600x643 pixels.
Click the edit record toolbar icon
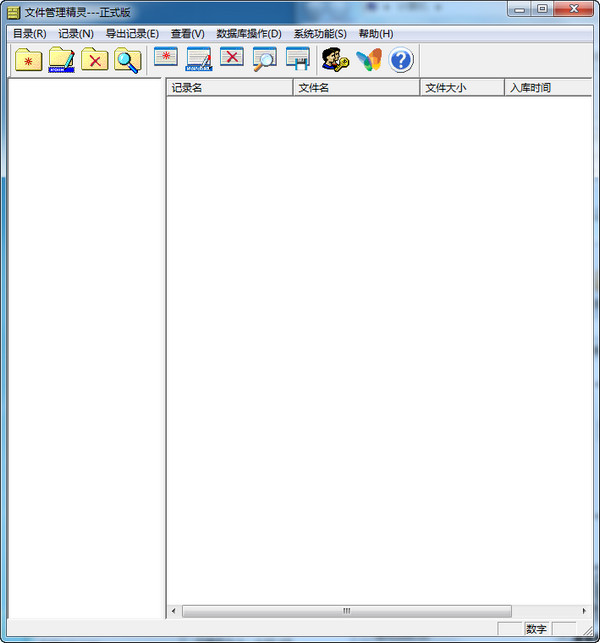199,59
